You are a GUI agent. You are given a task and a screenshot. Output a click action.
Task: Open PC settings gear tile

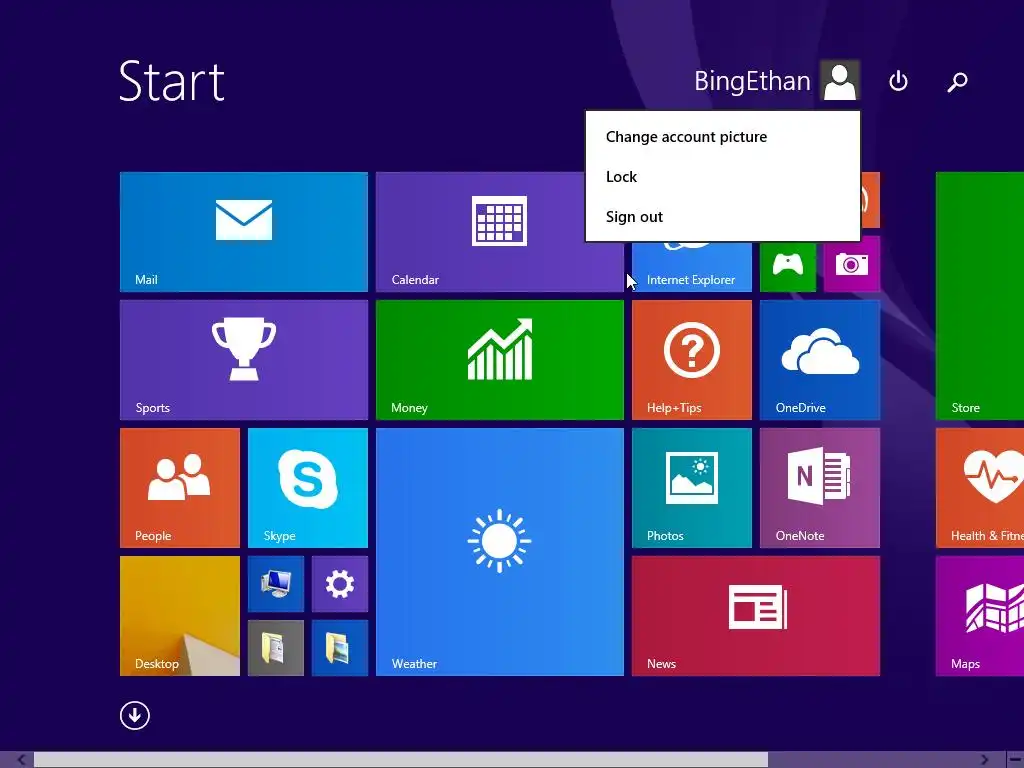tap(340, 584)
